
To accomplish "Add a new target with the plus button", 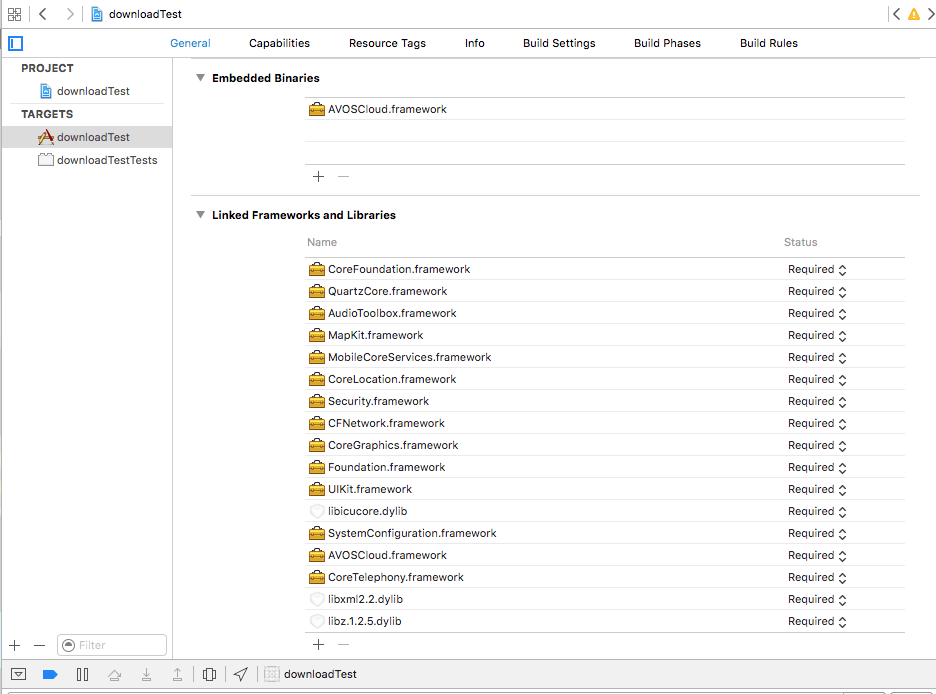I will tap(15, 645).
